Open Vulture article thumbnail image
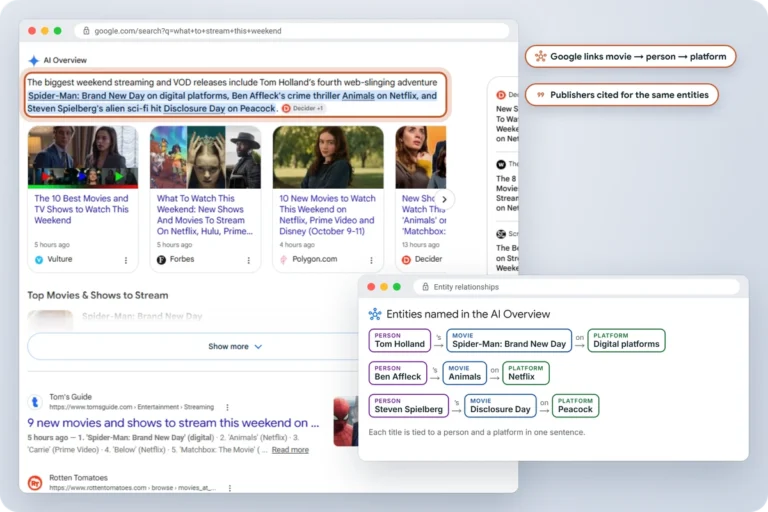This screenshot has height=512, width=768. (83, 157)
